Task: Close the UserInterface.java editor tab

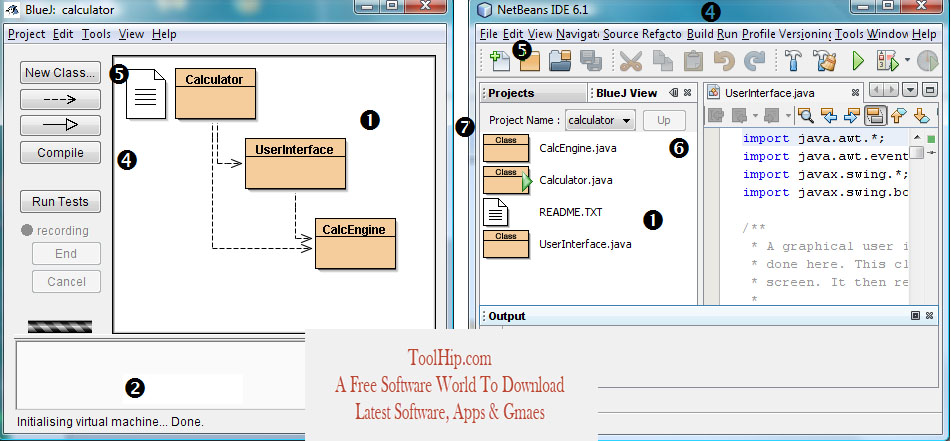Action: pyautogui.click(x=855, y=93)
